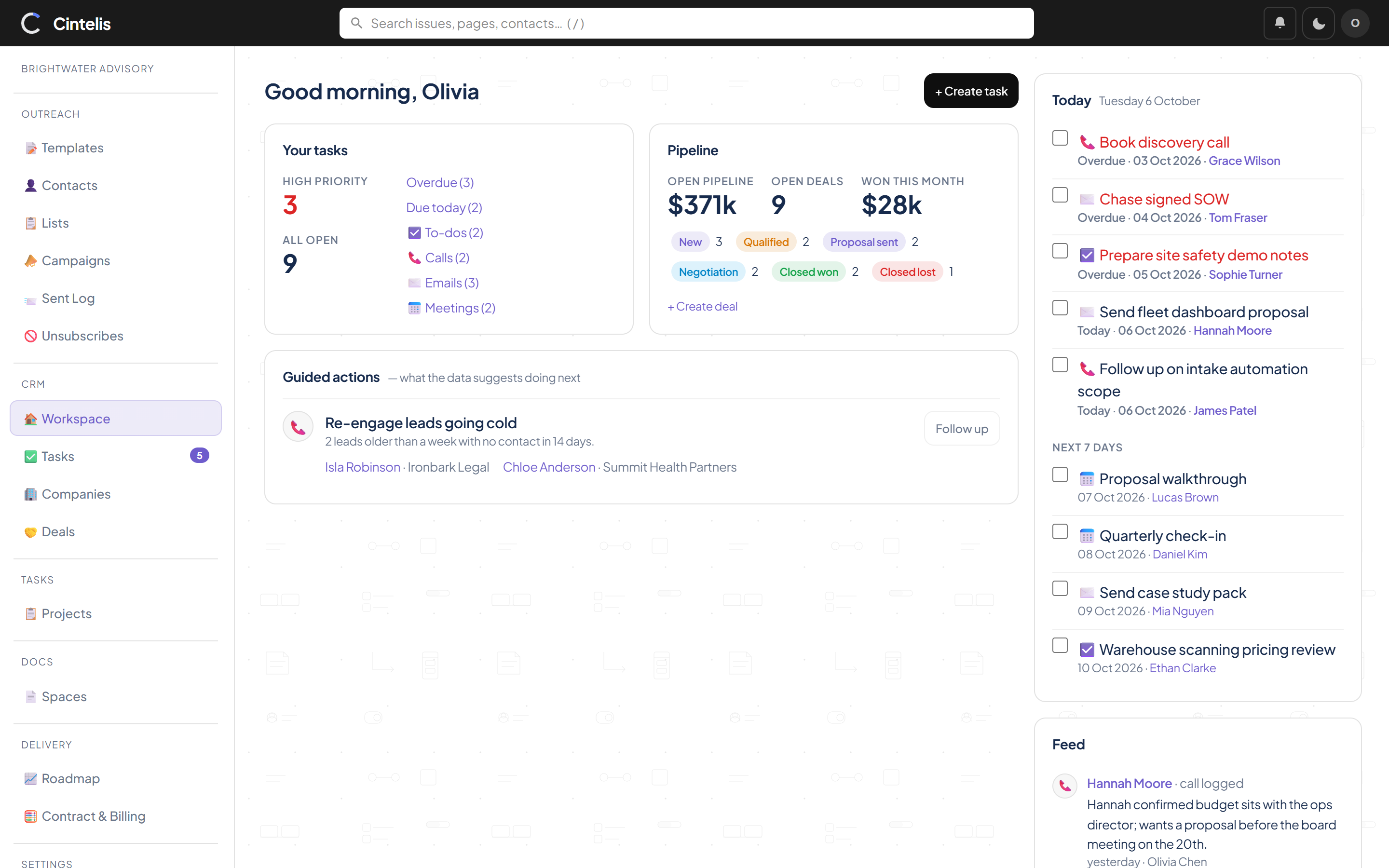
Task: Open the user avatar menu
Action: (x=1355, y=23)
